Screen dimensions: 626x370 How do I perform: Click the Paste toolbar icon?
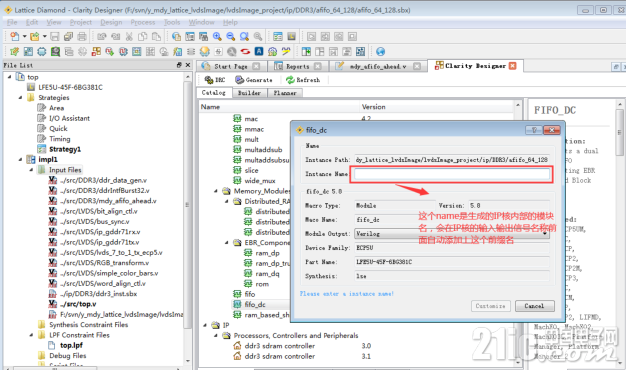click(x=156, y=37)
